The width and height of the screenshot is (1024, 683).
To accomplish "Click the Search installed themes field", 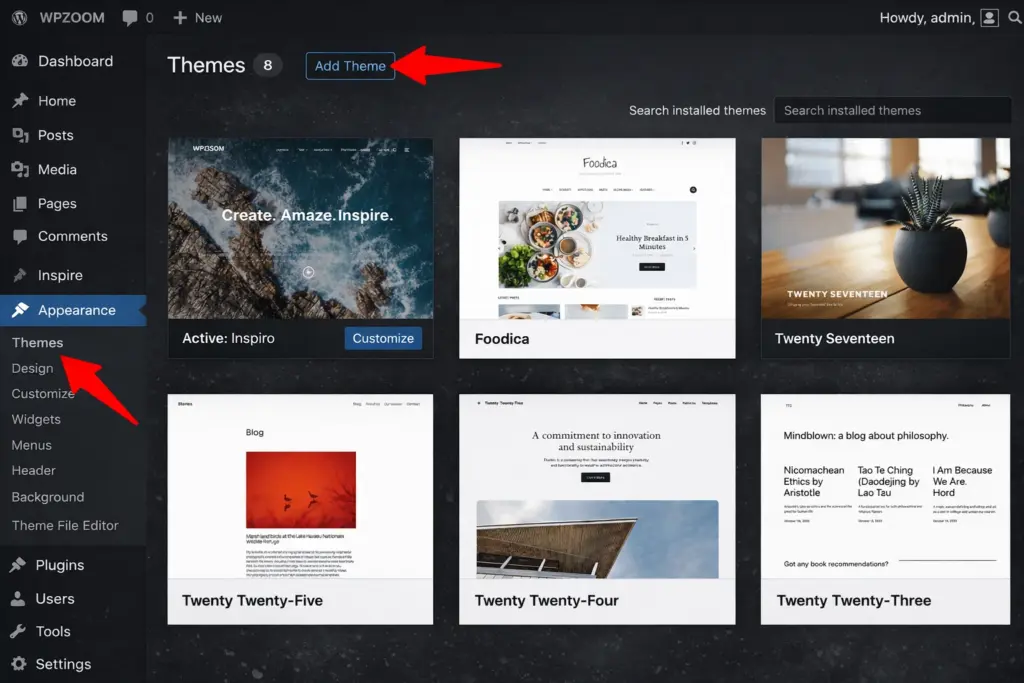I will point(892,110).
